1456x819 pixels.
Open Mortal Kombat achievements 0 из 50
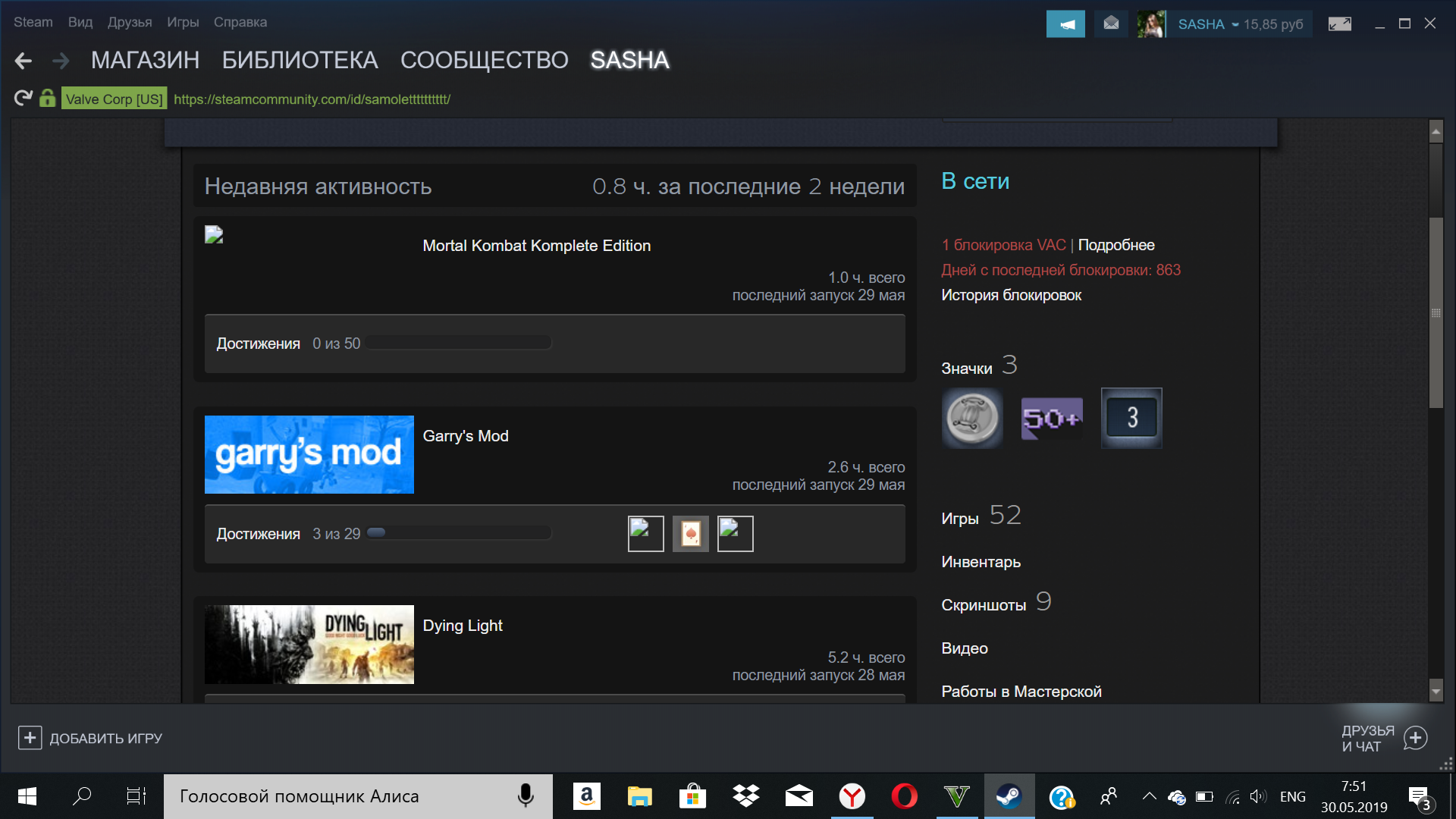pyautogui.click(x=288, y=344)
